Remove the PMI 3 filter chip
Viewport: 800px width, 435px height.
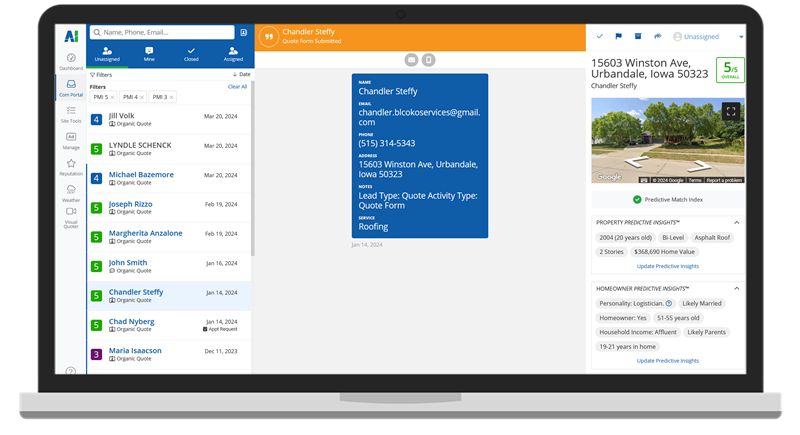171,97
